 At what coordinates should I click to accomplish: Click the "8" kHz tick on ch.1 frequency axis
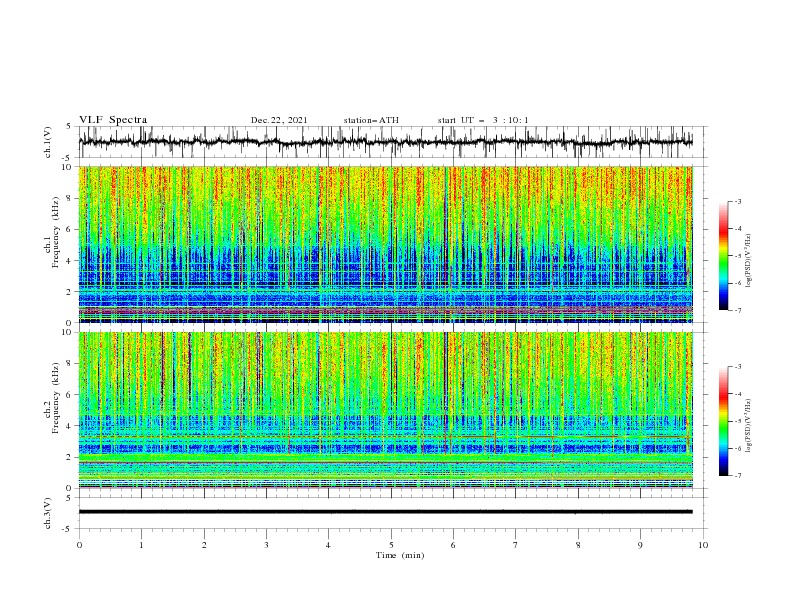click(69, 198)
